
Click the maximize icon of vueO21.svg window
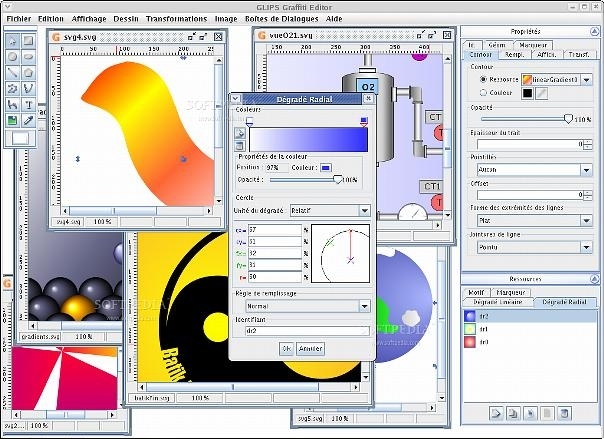tap(432, 35)
